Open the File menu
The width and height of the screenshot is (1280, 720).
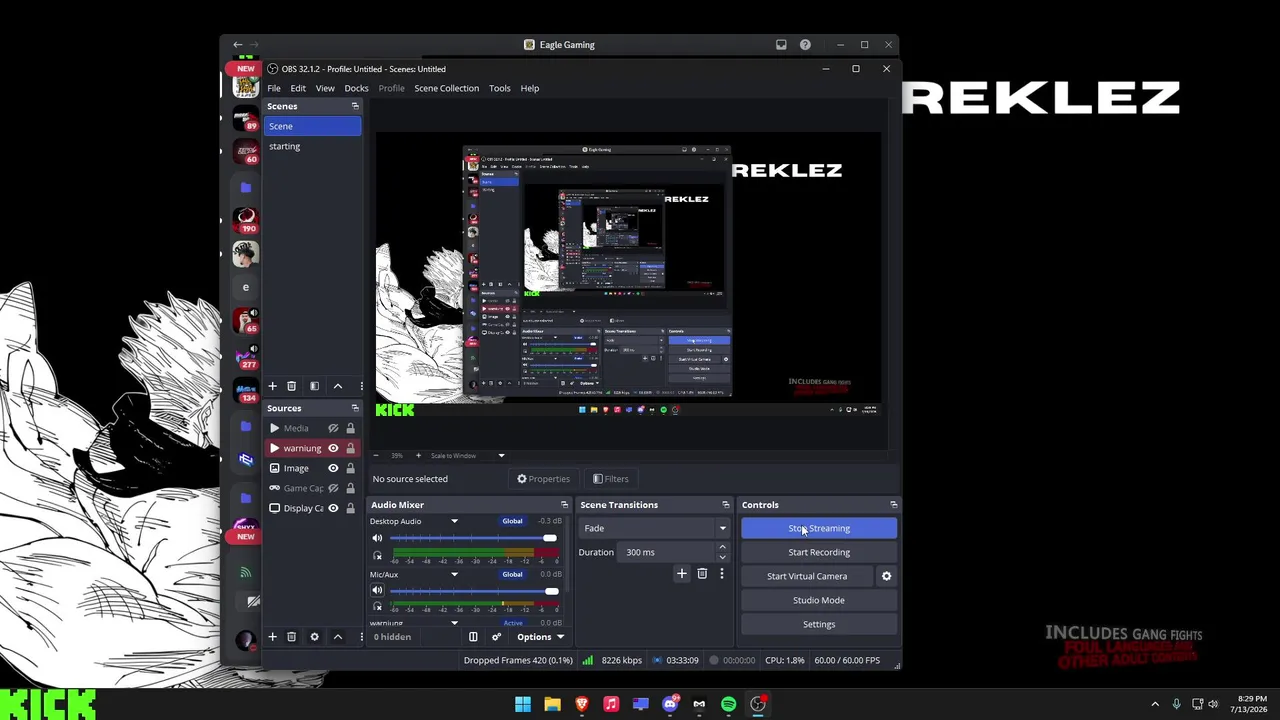pos(274,88)
